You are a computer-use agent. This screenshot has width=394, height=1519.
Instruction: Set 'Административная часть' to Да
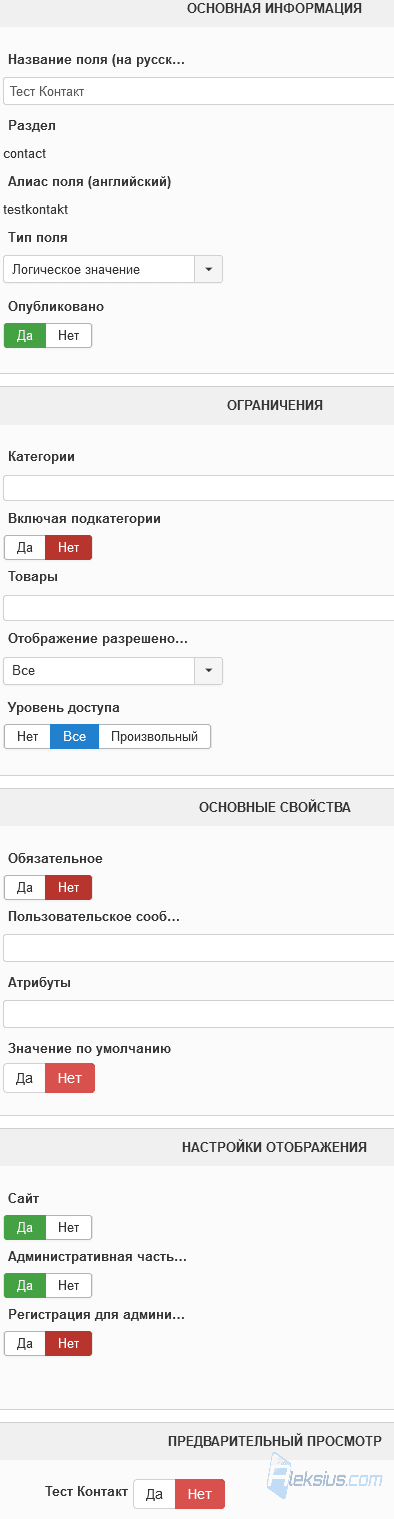pos(25,1285)
